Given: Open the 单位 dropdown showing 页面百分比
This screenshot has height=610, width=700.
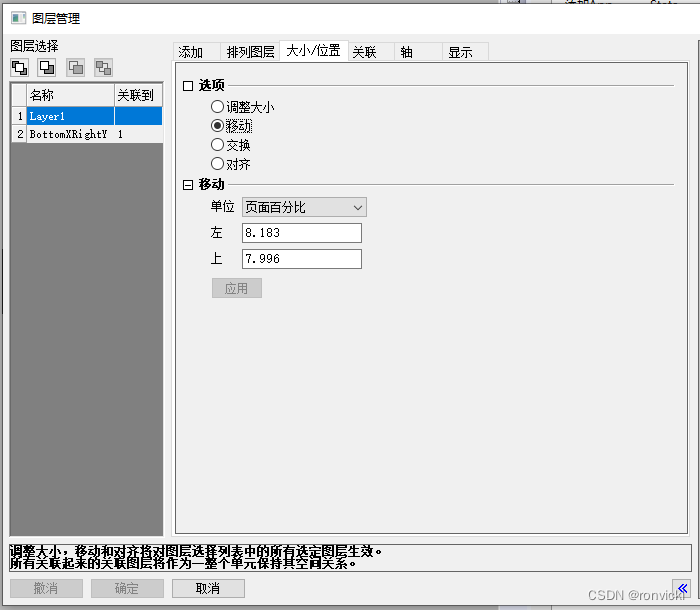Looking at the screenshot, I should pos(304,207).
